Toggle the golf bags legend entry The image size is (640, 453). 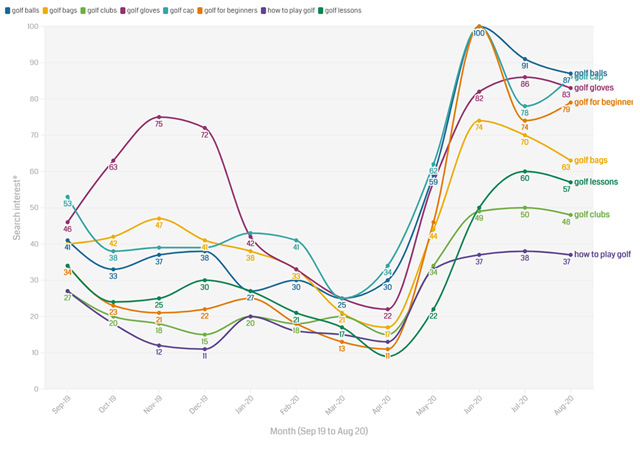coord(60,11)
